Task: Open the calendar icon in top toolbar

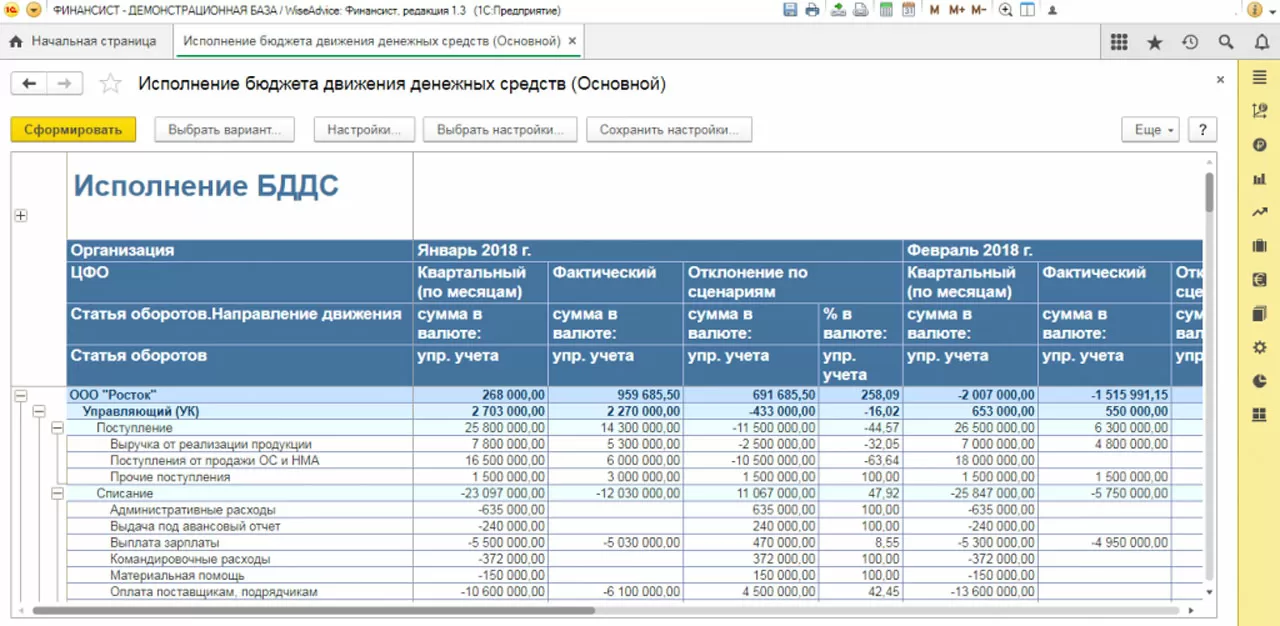Action: [x=908, y=10]
